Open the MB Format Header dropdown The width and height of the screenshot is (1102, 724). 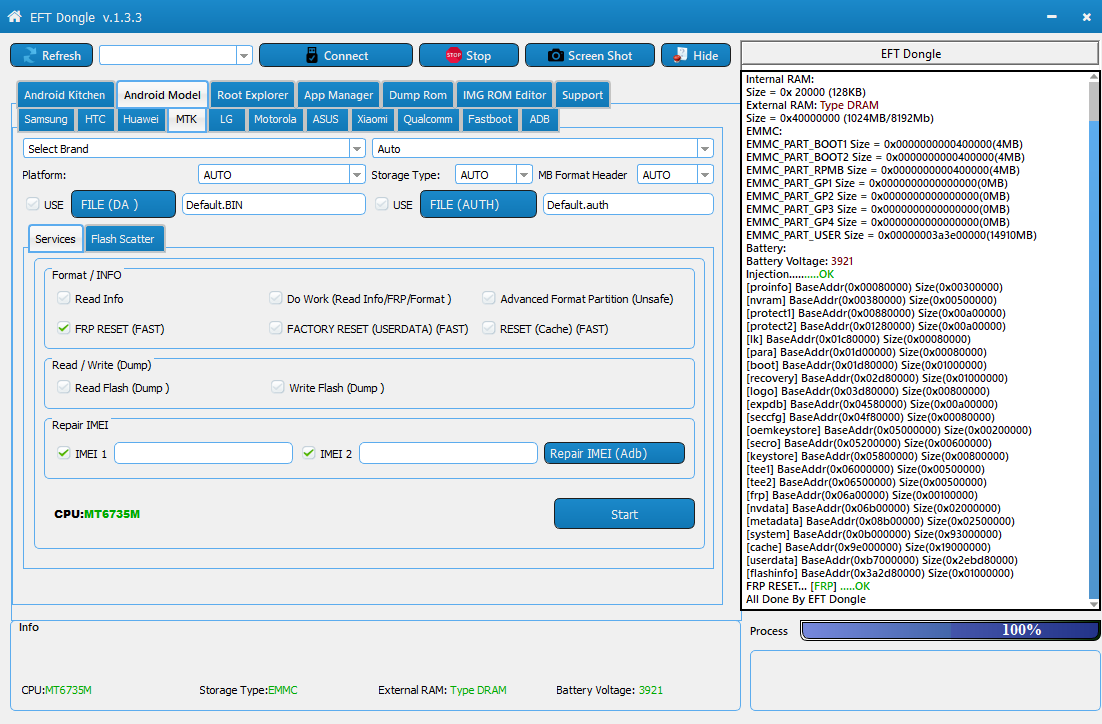tap(705, 175)
